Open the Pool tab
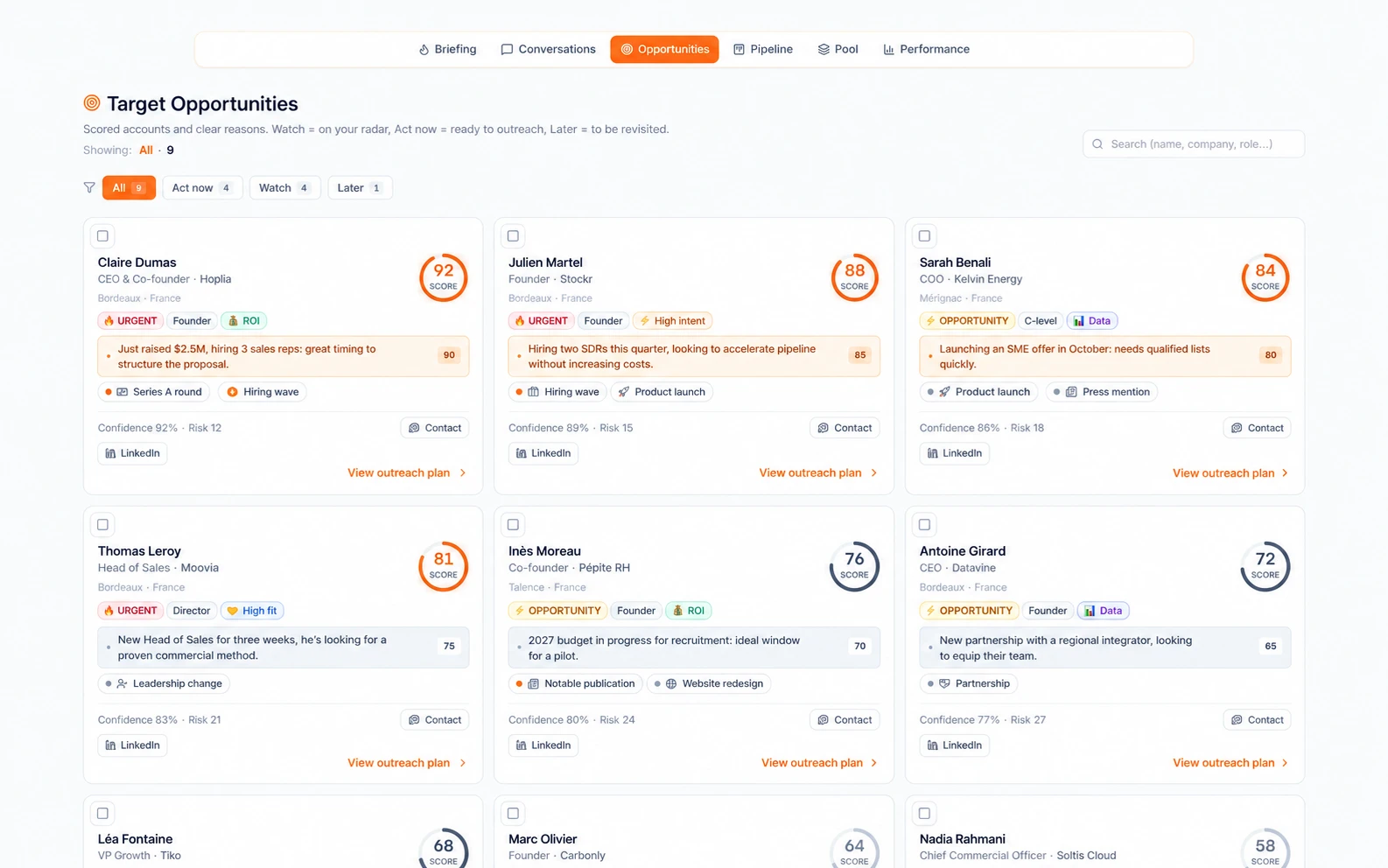1388x868 pixels. (838, 49)
